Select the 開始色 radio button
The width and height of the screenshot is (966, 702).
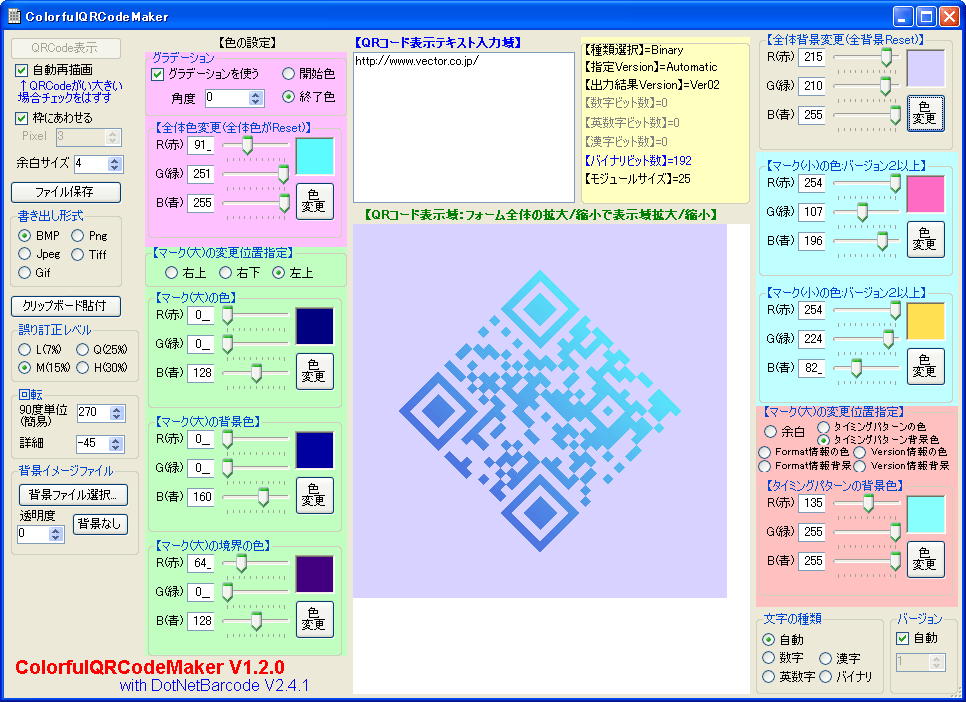point(288,74)
